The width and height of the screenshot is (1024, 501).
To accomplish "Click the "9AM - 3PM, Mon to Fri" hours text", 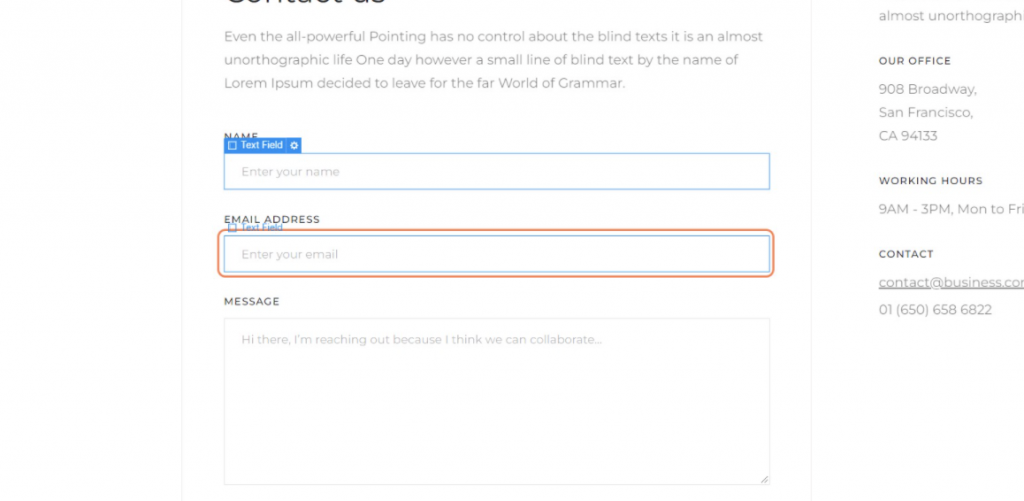I will pos(951,209).
